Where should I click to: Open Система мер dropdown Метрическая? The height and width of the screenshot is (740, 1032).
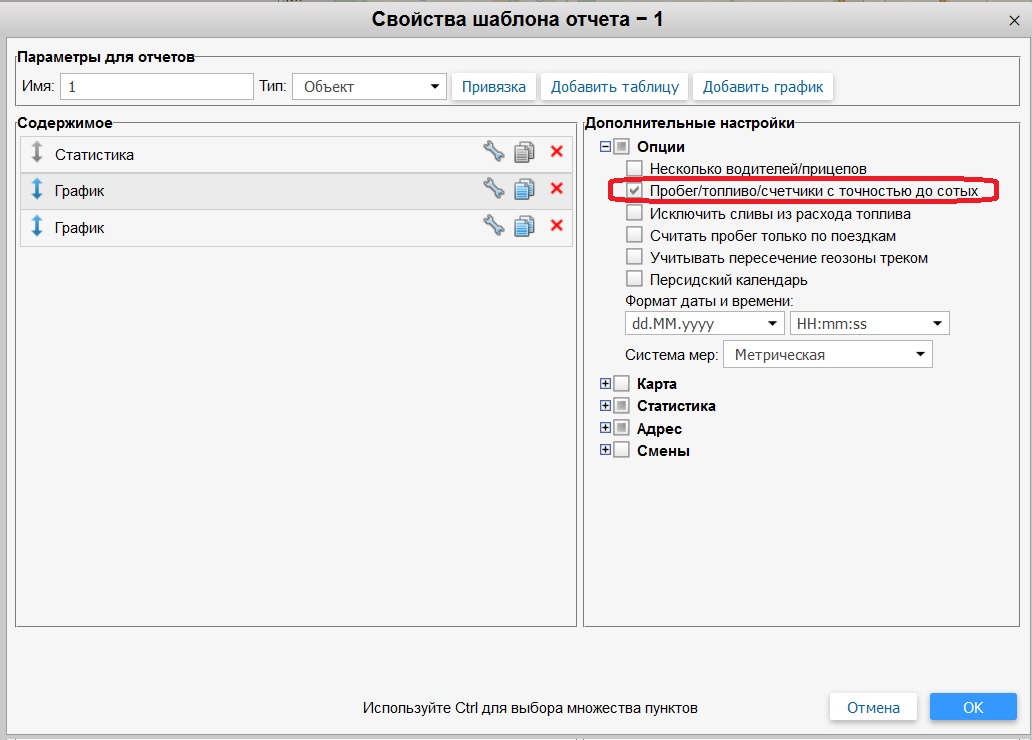(x=827, y=355)
